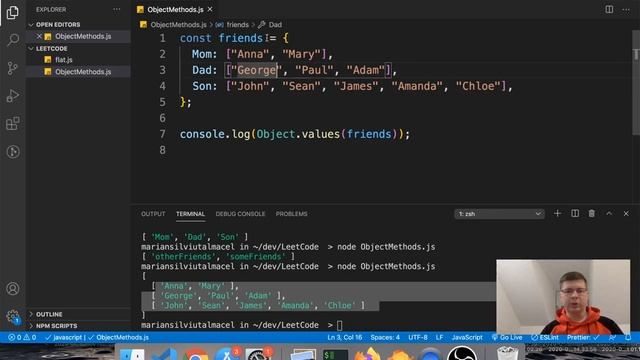The height and width of the screenshot is (360, 640).
Task: Switch to the Terminal panel tab
Action: 190,214
